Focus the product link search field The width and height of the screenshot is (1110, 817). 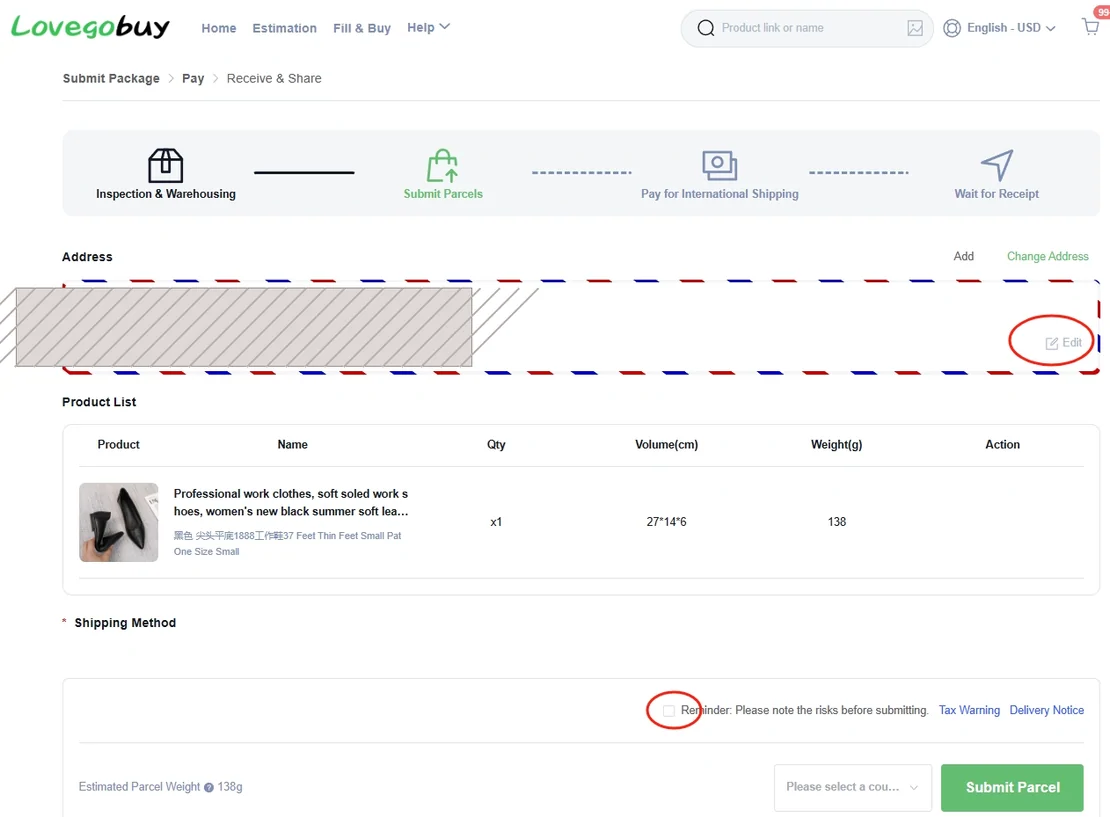coord(807,28)
